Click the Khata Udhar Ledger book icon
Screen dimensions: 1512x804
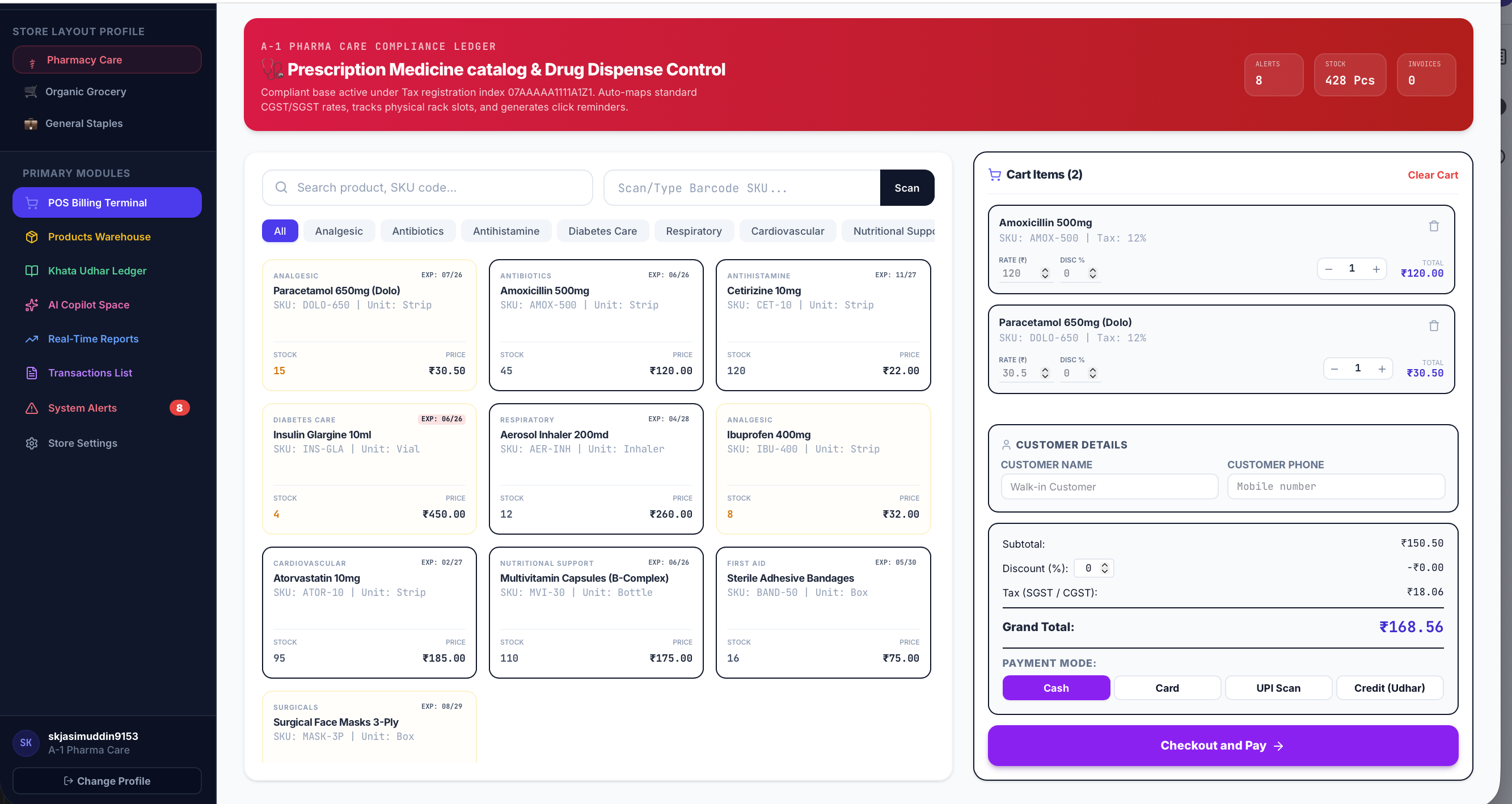tap(32, 270)
